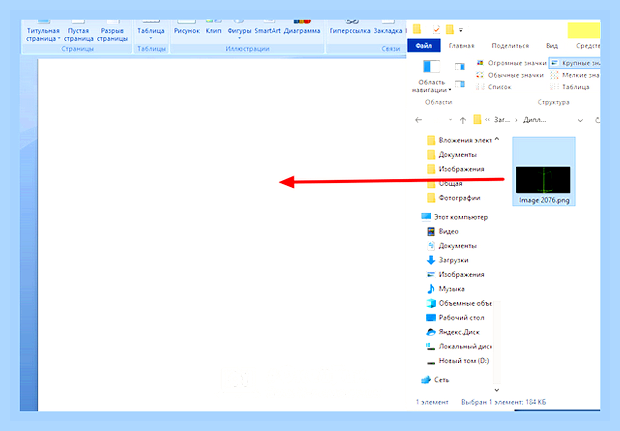This screenshot has height=431, width=620.
Task: Open Вложения элект folder in tree
Action: click(x=460, y=140)
